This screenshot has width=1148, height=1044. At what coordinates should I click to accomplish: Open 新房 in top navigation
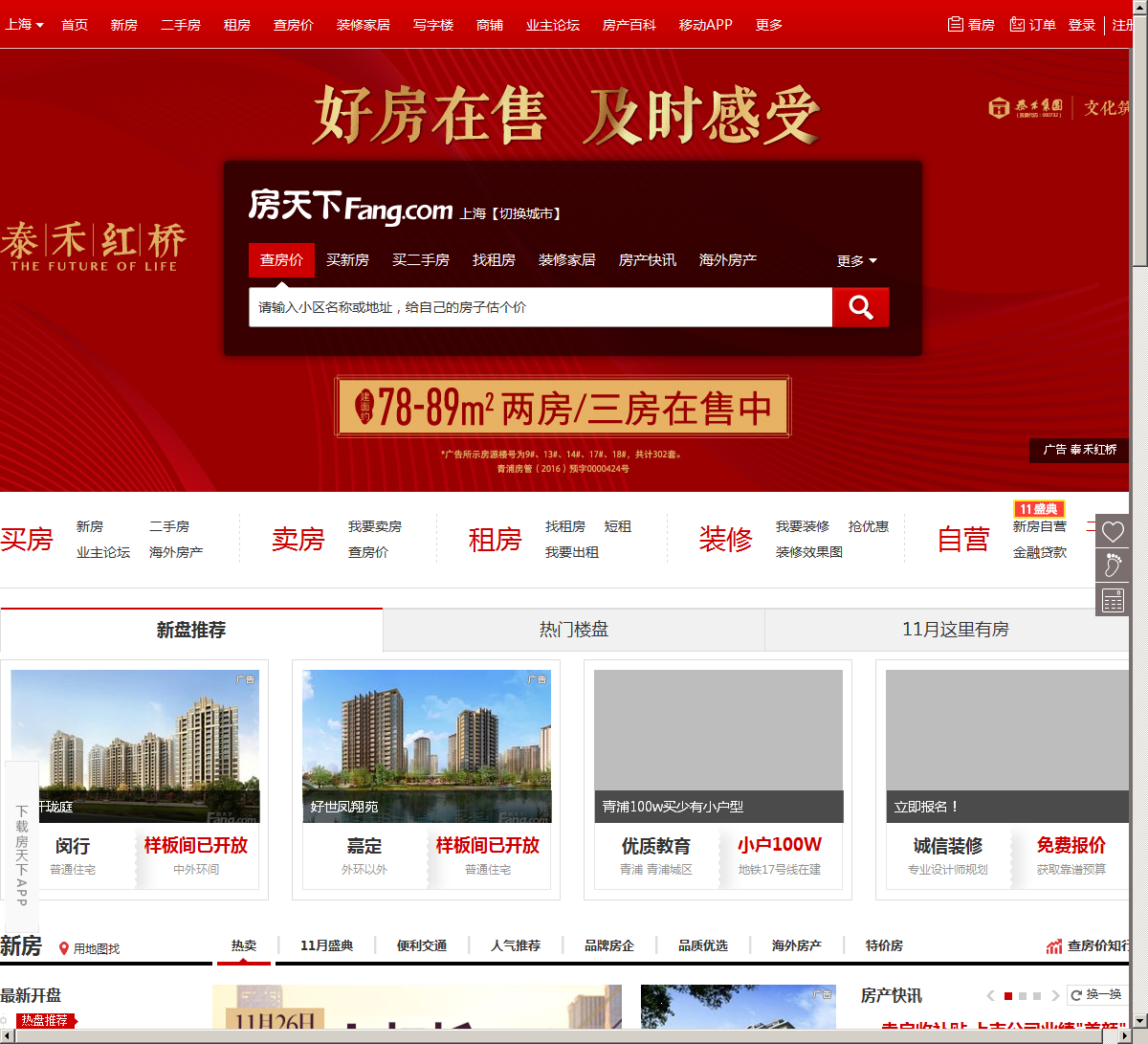pyautogui.click(x=124, y=25)
